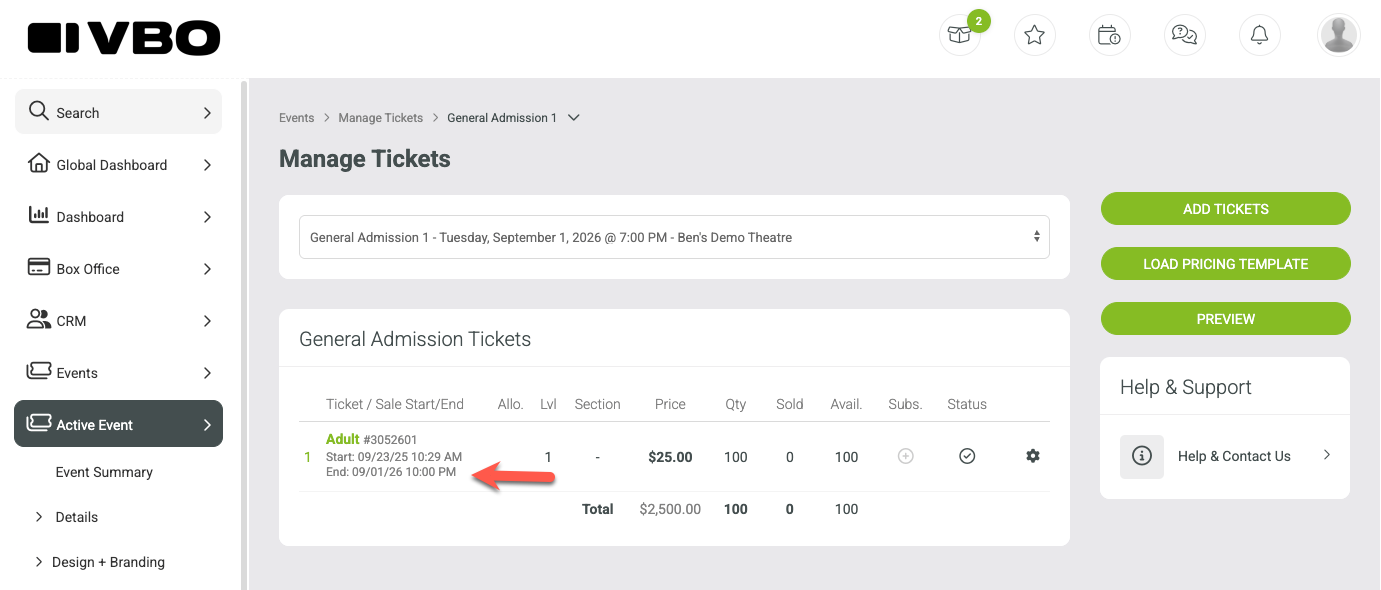
Task: Click the star favorites icon
Action: coord(1035,36)
